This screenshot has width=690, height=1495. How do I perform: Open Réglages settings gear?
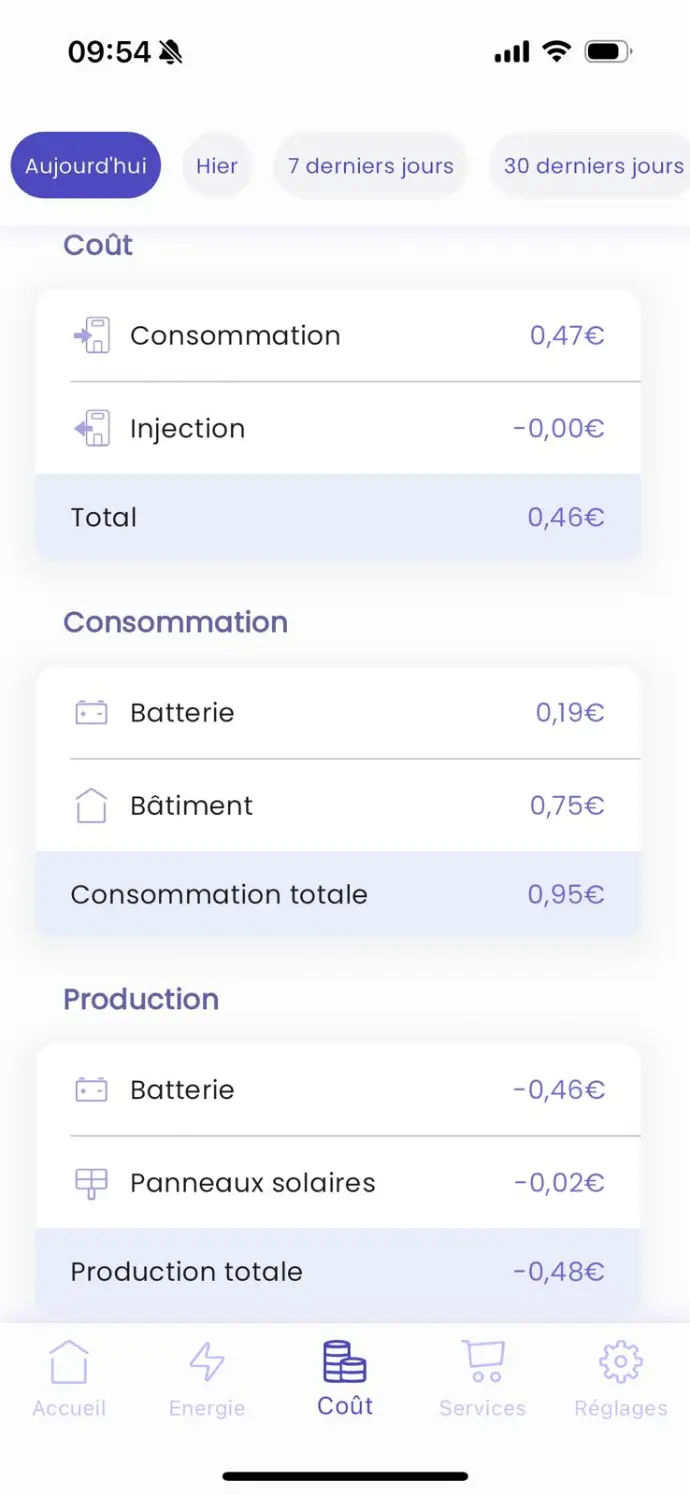point(620,1378)
